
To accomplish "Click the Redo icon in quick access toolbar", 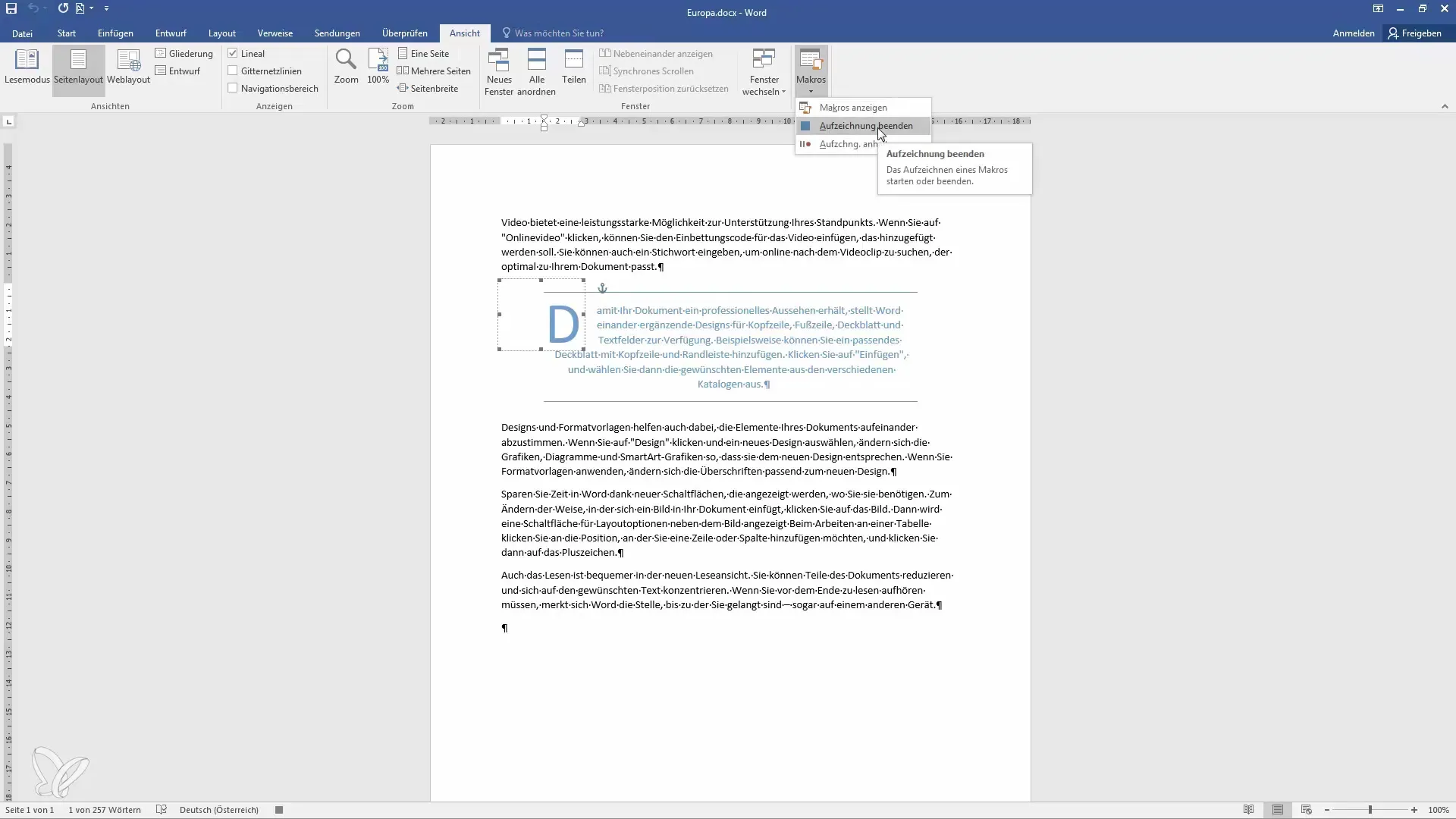I will click(63, 8).
